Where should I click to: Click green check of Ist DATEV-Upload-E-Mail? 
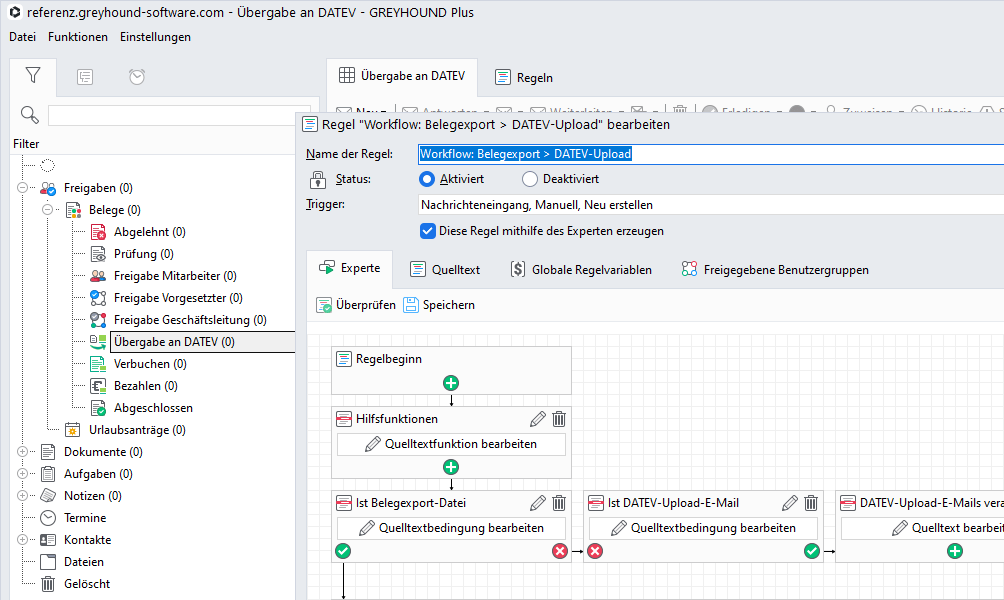pyautogui.click(x=812, y=551)
